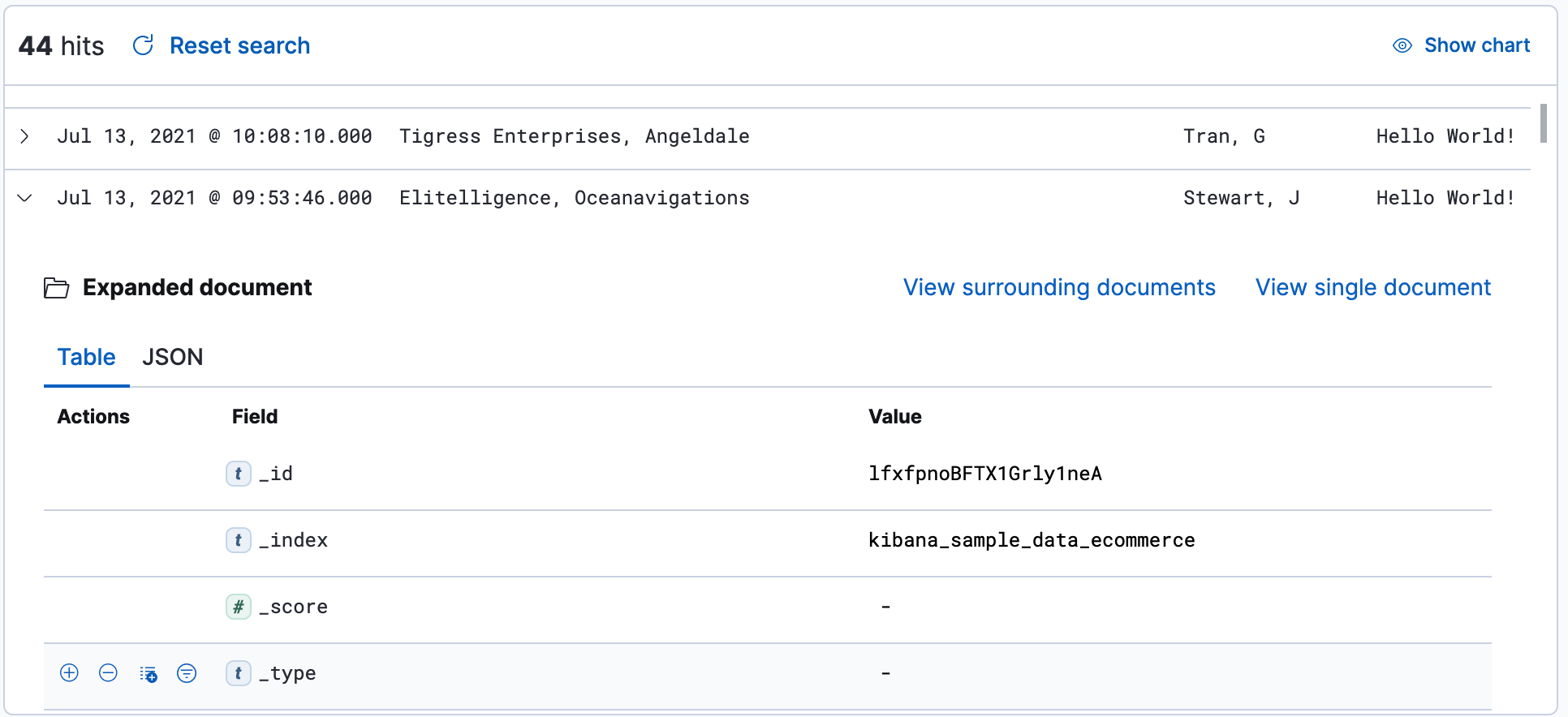The width and height of the screenshot is (1568, 717).
Task: Click the text type icon beside _type
Action: (238, 673)
